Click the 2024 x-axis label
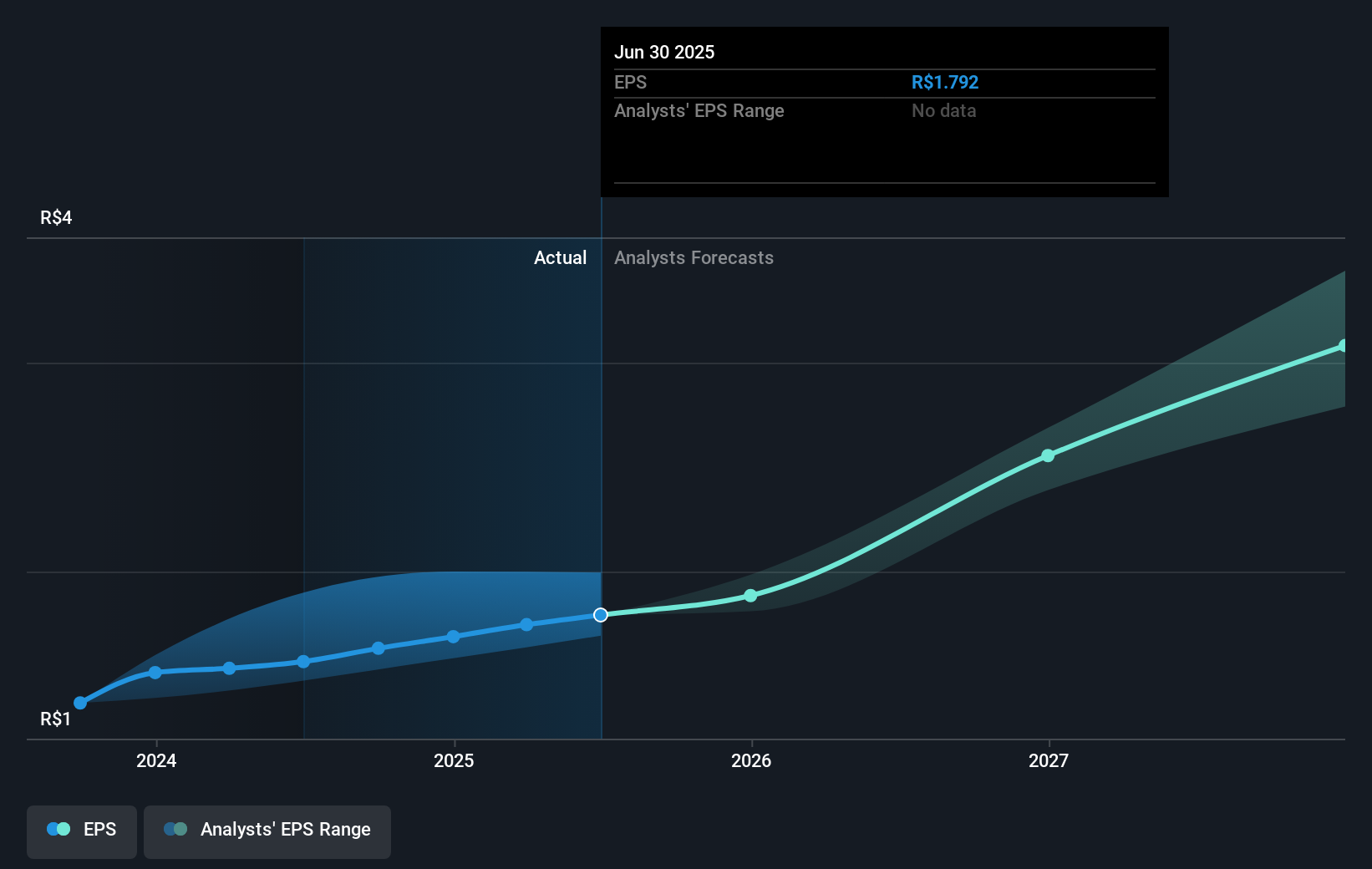This screenshot has height=869, width=1372. [156, 760]
